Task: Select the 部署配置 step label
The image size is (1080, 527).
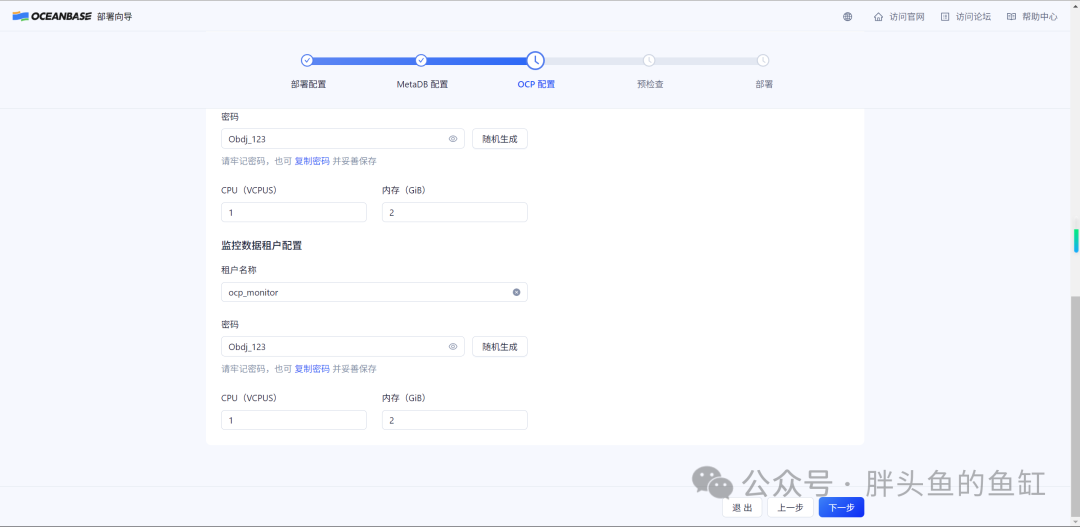Action: coord(308,85)
